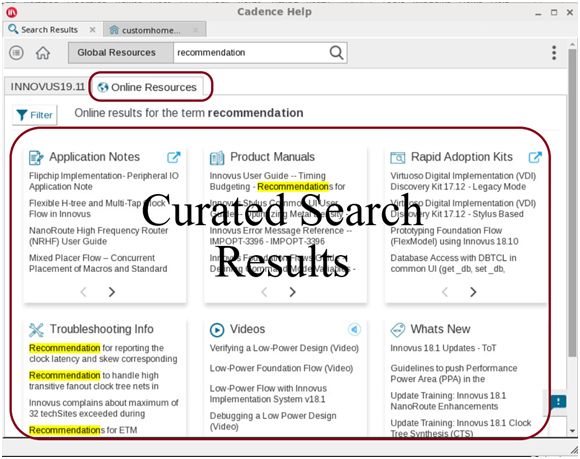Screen dimensions: 580x459
Task: Open Update Training Clock Tree Synthesis link
Action: [461, 428]
